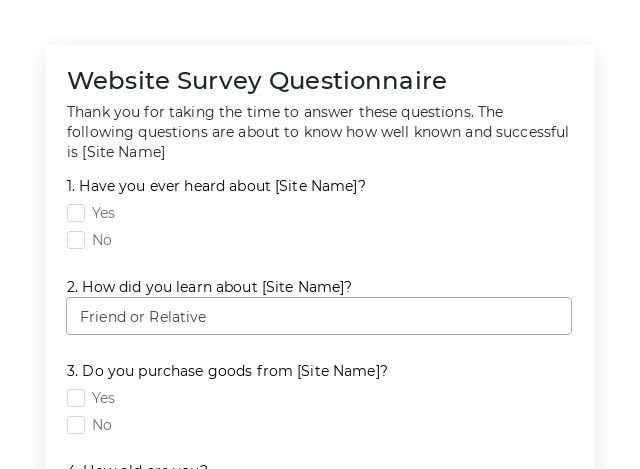This screenshot has height=469, width=640.
Task: Select the "Yes" label under question 3
Action: pos(103,398)
